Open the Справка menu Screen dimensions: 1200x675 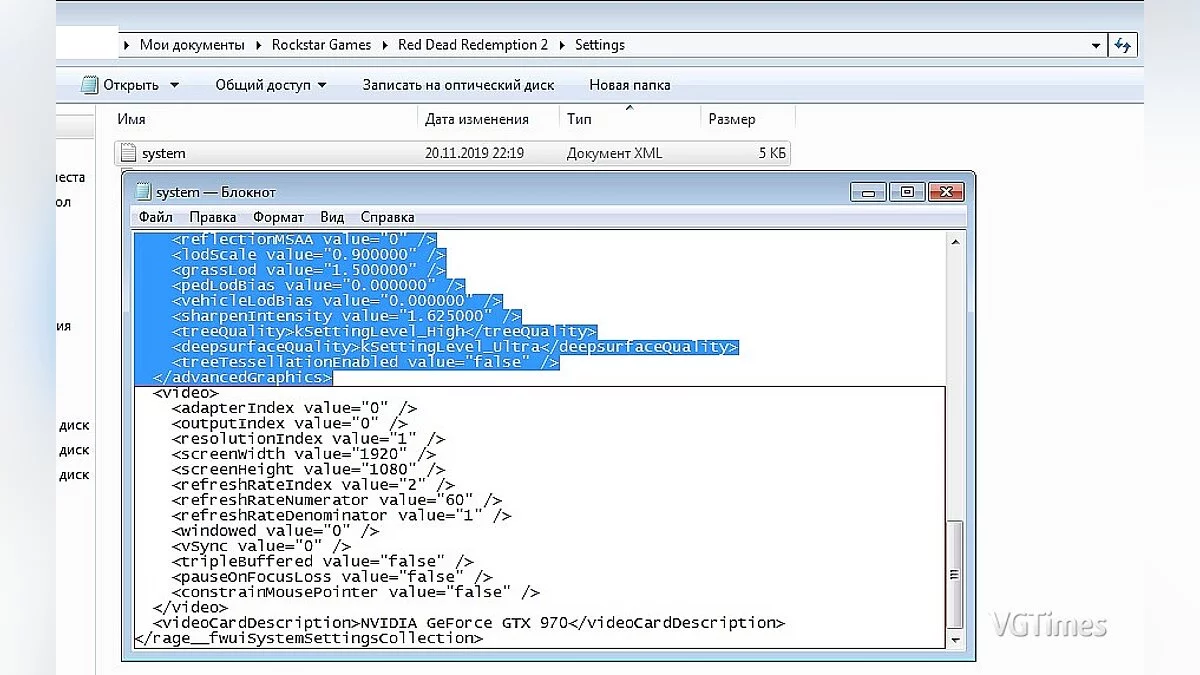pos(387,217)
